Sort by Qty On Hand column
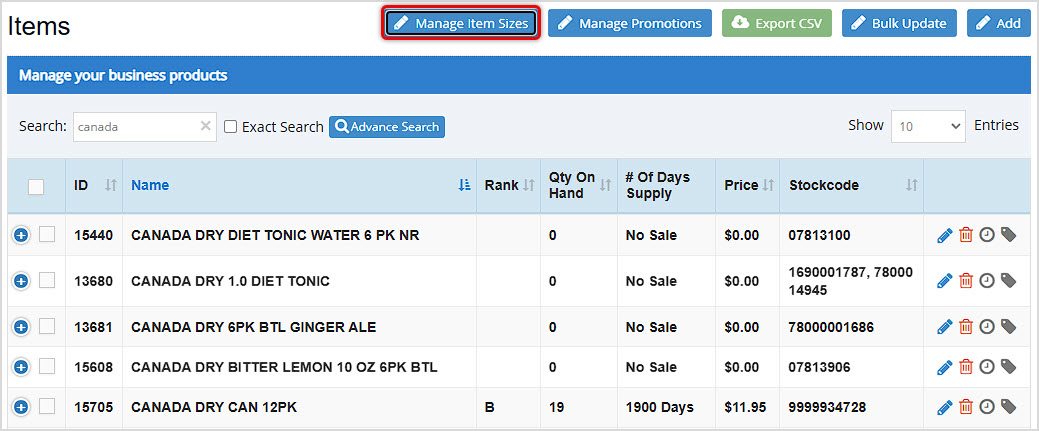 (579, 186)
